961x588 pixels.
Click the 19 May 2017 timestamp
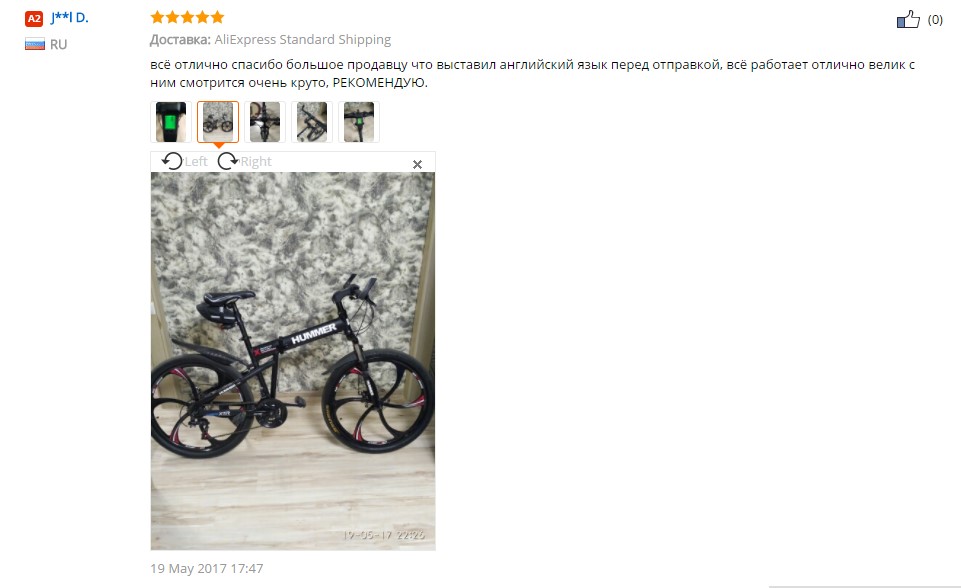click(x=207, y=568)
